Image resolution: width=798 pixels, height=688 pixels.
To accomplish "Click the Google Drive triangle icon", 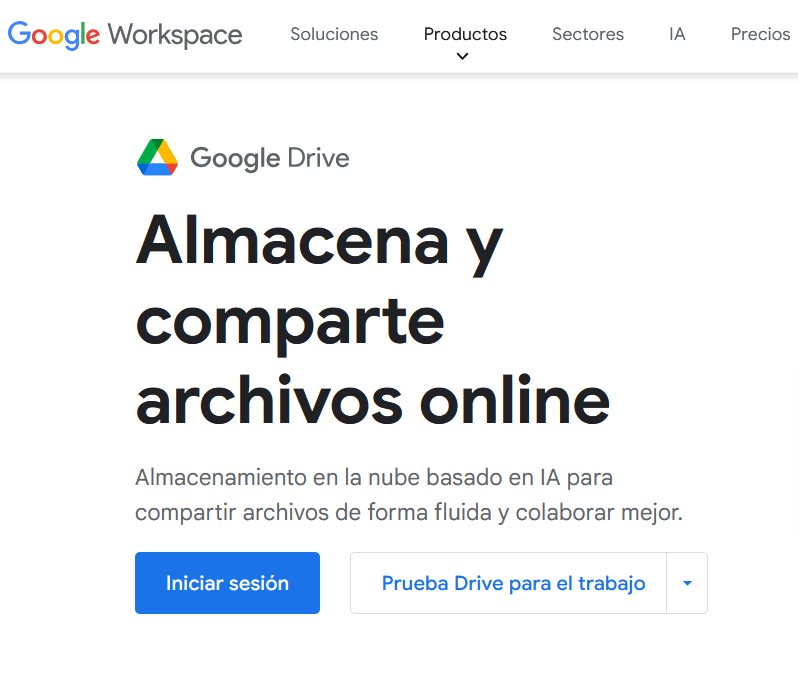I will click(x=157, y=158).
